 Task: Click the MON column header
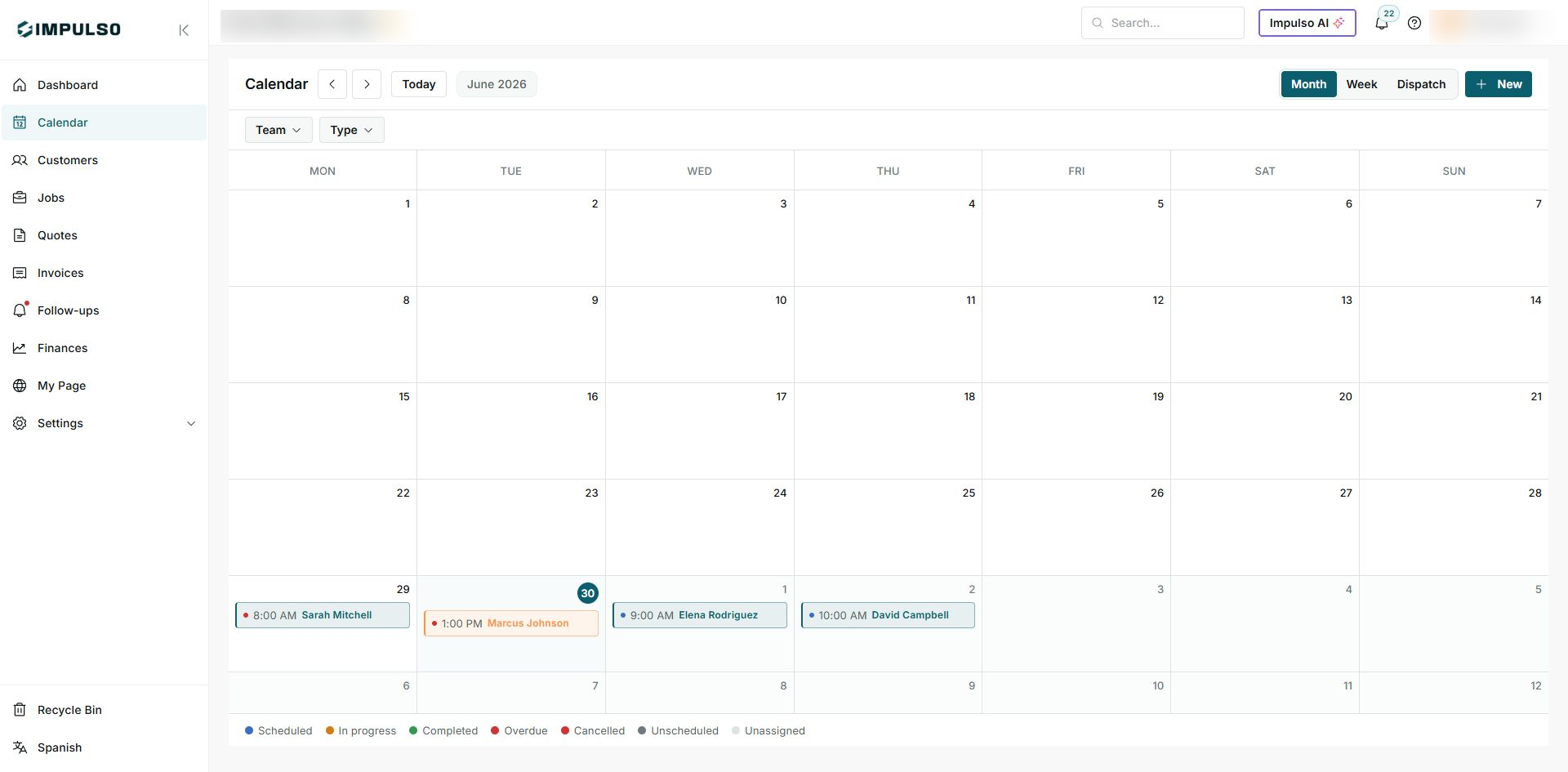coord(323,171)
